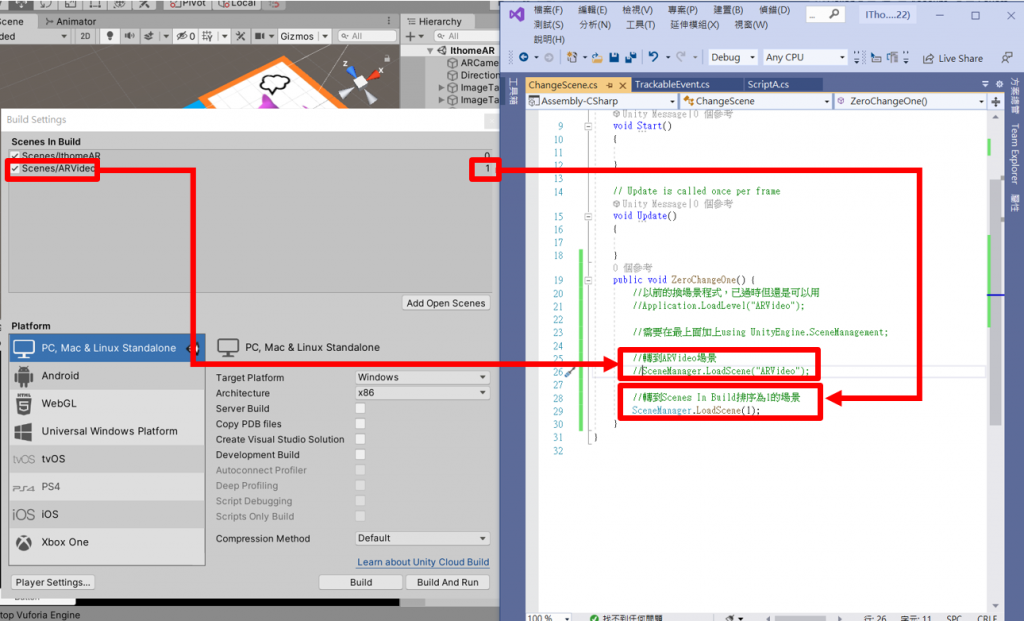Toggle hidden objects visibility counter
This screenshot has width=1024, height=621.
(185, 36)
